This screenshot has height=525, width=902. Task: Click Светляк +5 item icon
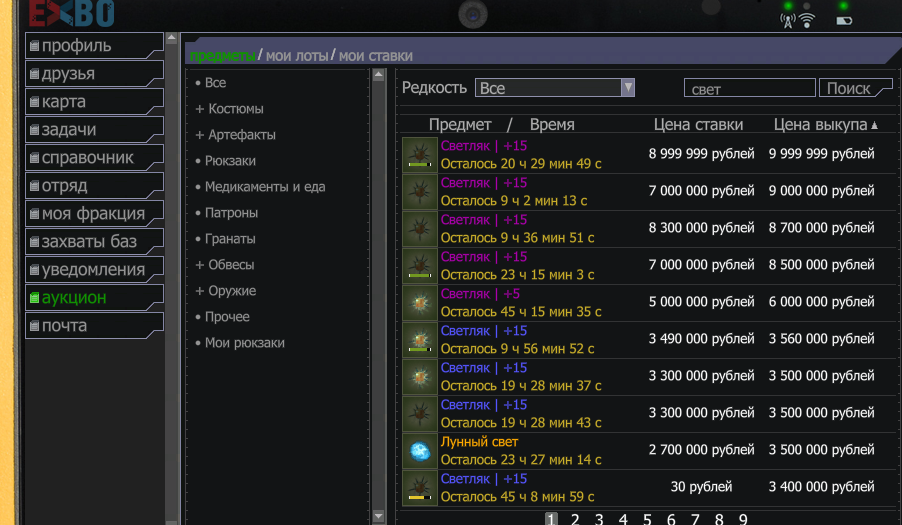tap(420, 302)
